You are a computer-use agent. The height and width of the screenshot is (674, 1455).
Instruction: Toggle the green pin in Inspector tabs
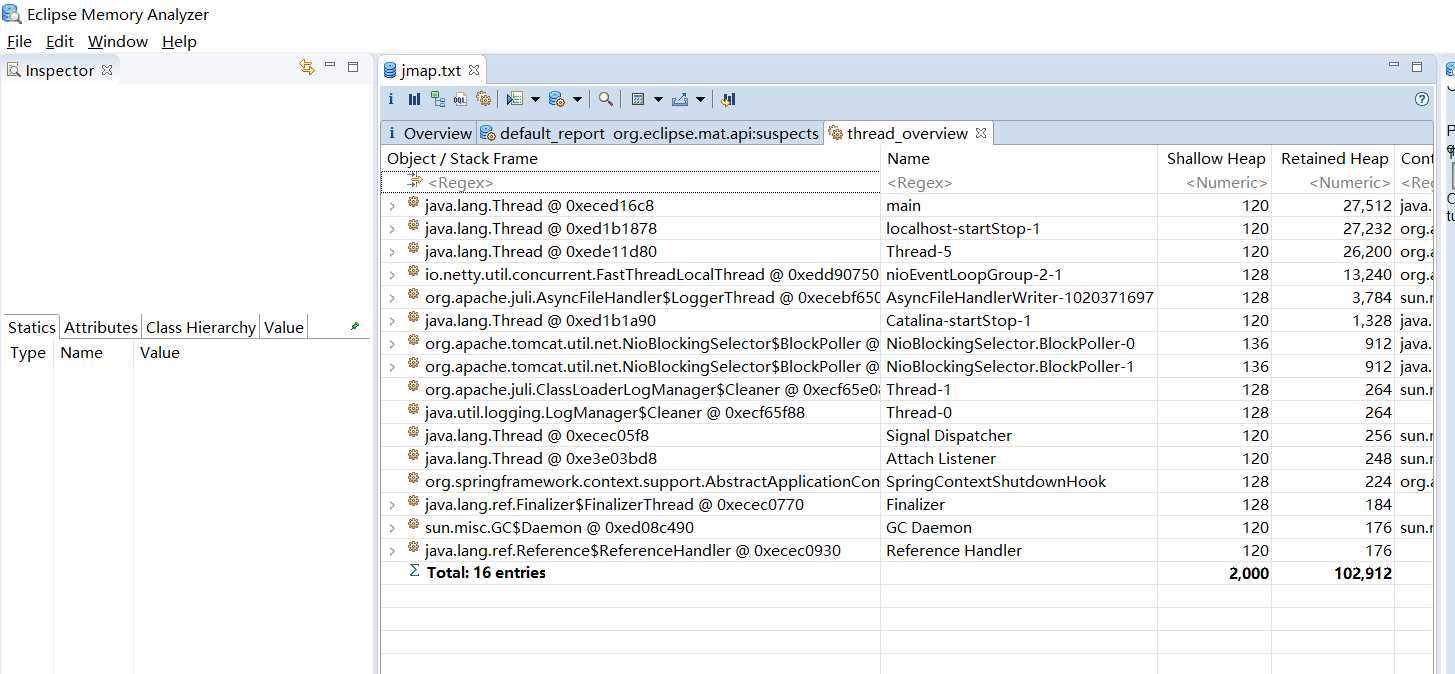click(354, 326)
